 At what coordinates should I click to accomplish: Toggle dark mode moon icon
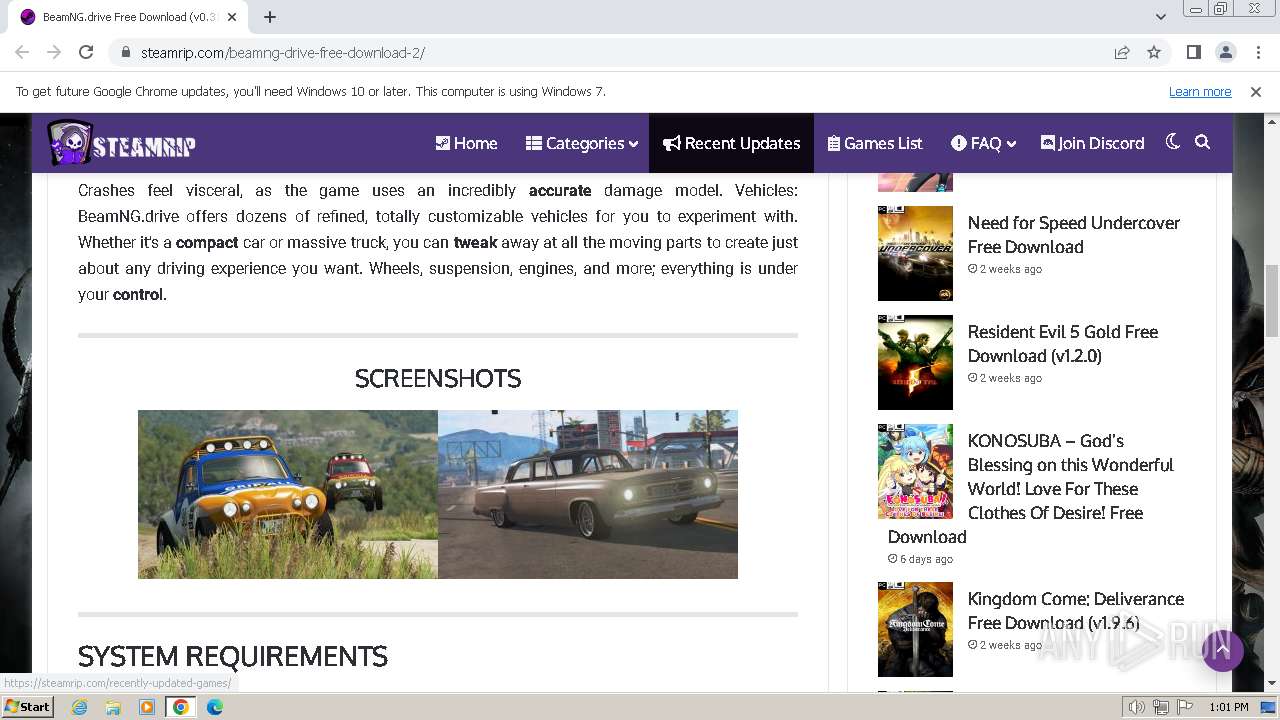tap(1173, 142)
